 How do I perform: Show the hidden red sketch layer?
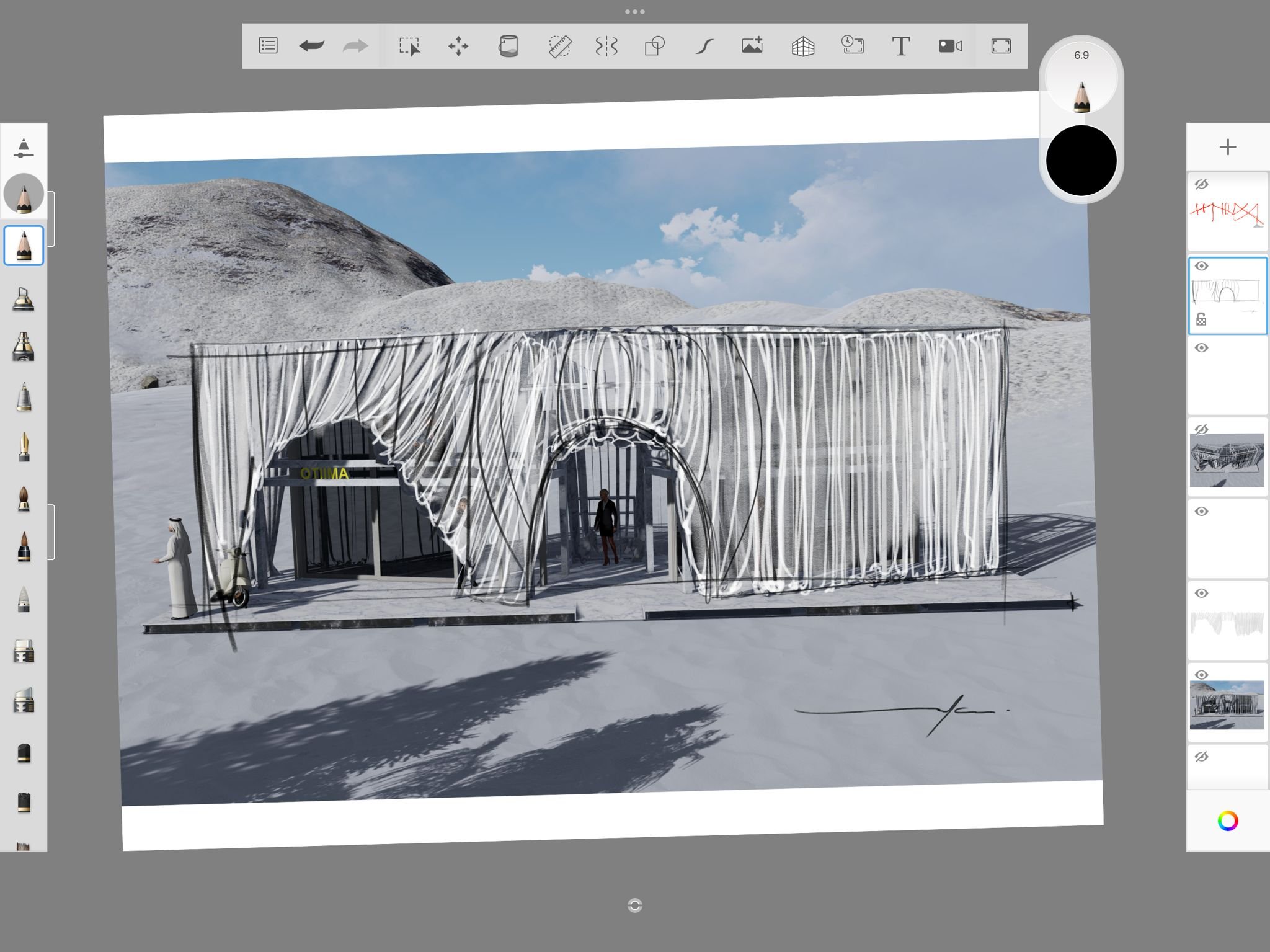tap(1201, 184)
